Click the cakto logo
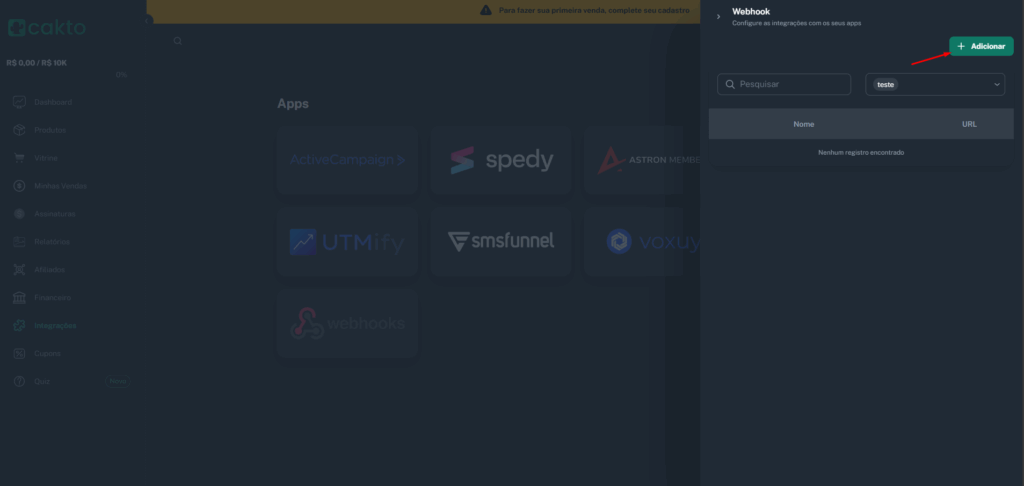The height and width of the screenshot is (486, 1024). [47, 28]
